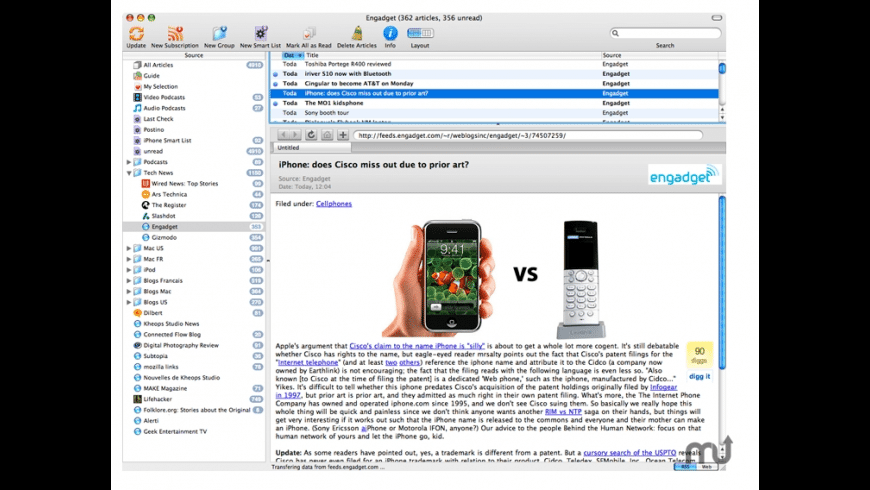
Task: Click the feed URL address field
Action: (x=528, y=135)
